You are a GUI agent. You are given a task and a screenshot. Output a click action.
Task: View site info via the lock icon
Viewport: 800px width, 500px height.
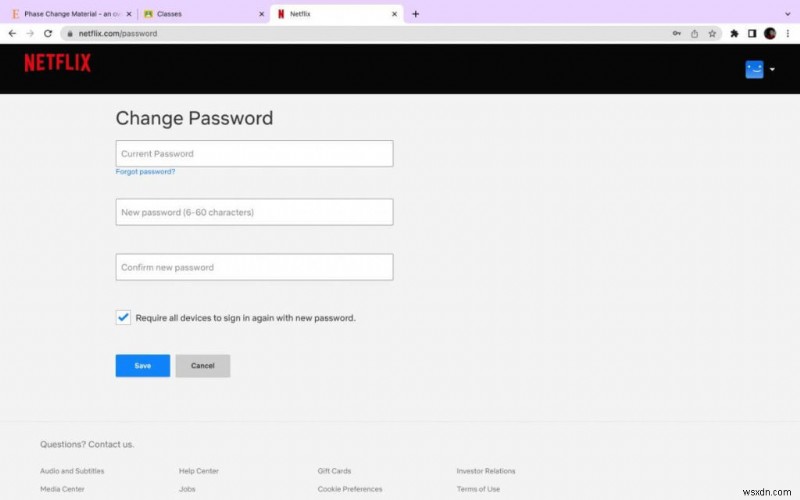70,34
